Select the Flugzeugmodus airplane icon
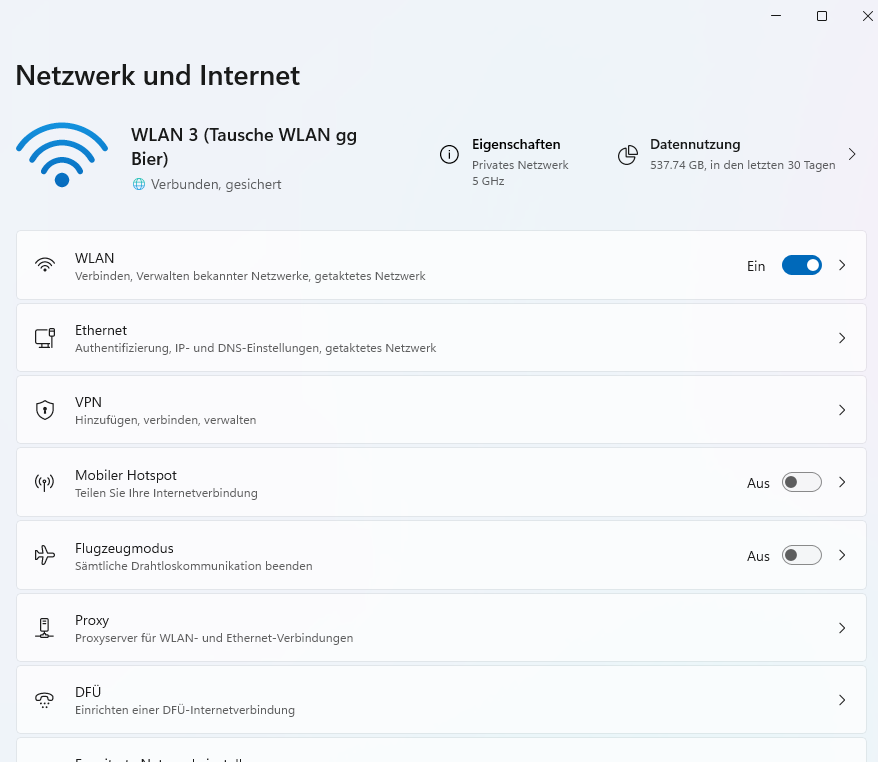This screenshot has width=878, height=762. (x=44, y=555)
